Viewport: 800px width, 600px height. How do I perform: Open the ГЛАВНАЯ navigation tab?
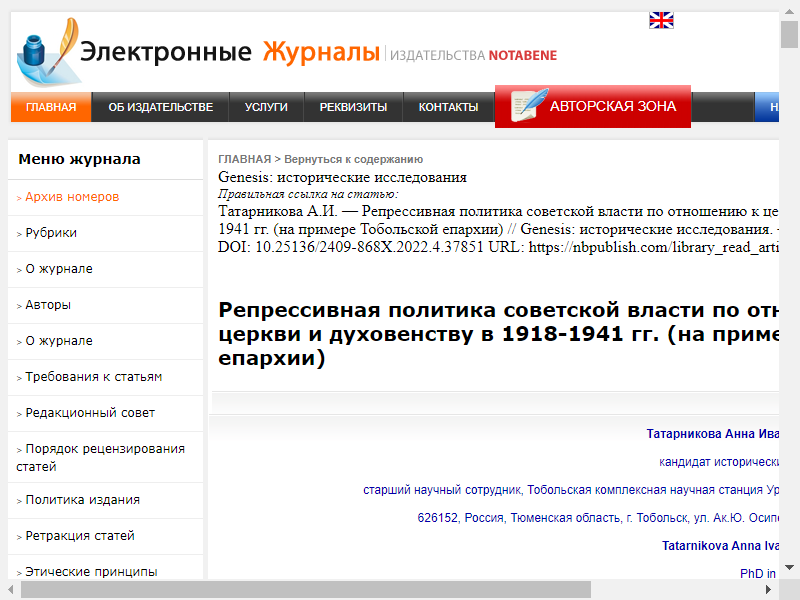[x=51, y=107]
